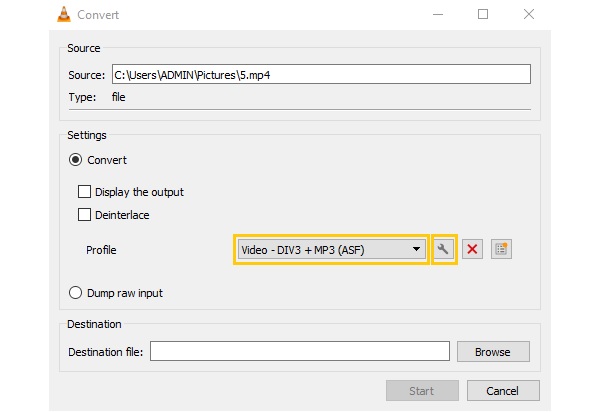Open profile settings with the wrench icon
Image resolution: width=600 pixels, height=412 pixels.
coord(443,249)
